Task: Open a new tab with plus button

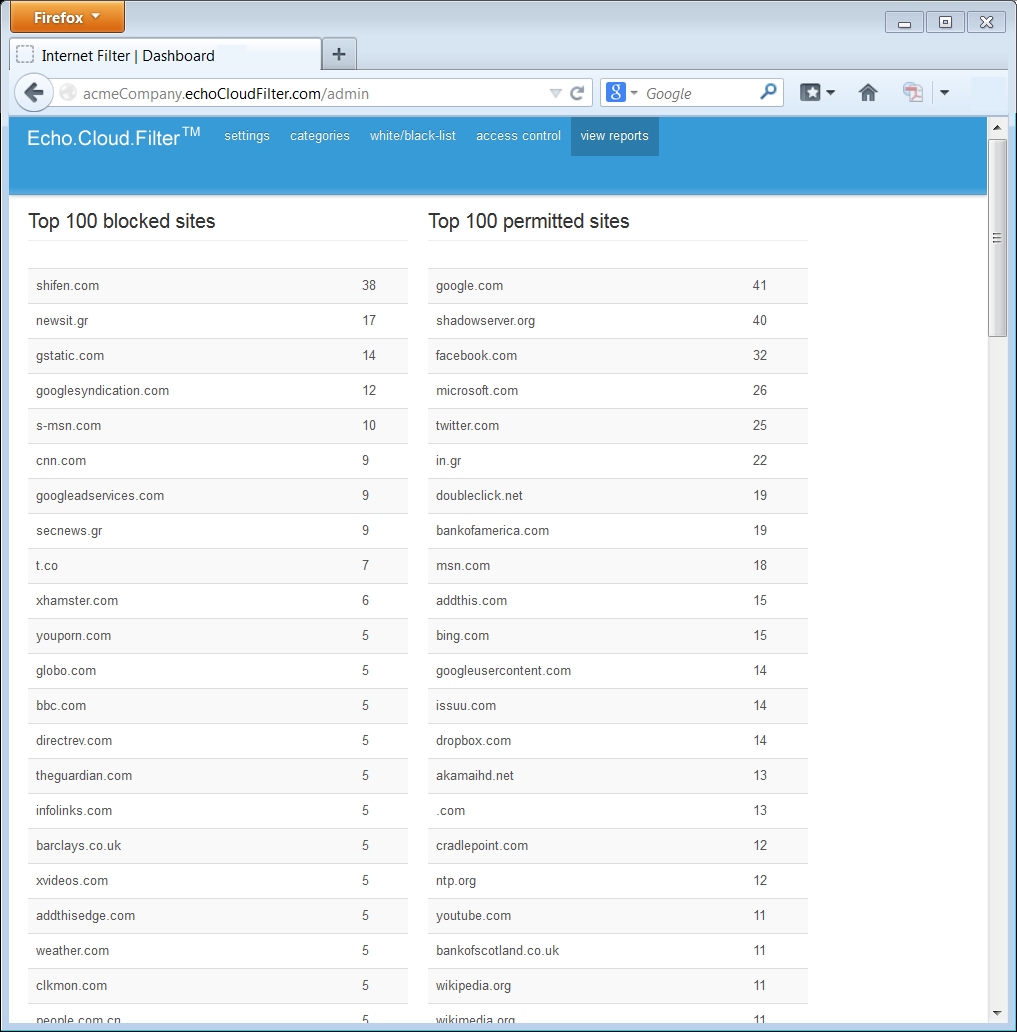Action: pyautogui.click(x=339, y=54)
